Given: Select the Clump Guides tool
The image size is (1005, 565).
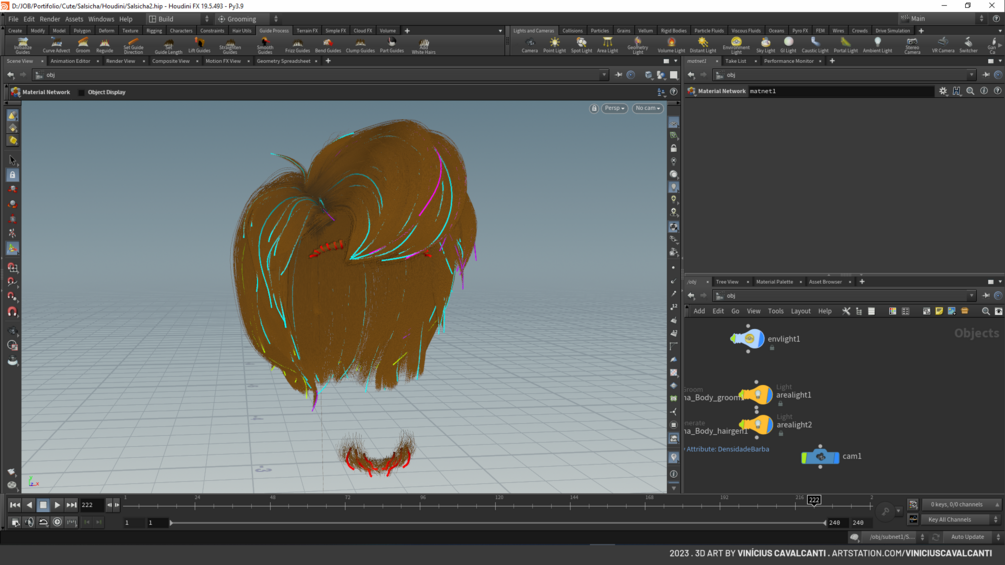Looking at the screenshot, I should pos(360,45).
